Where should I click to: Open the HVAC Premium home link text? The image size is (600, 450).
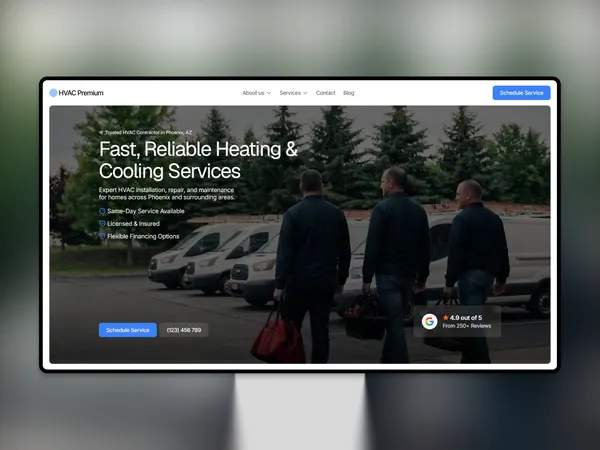pos(81,93)
